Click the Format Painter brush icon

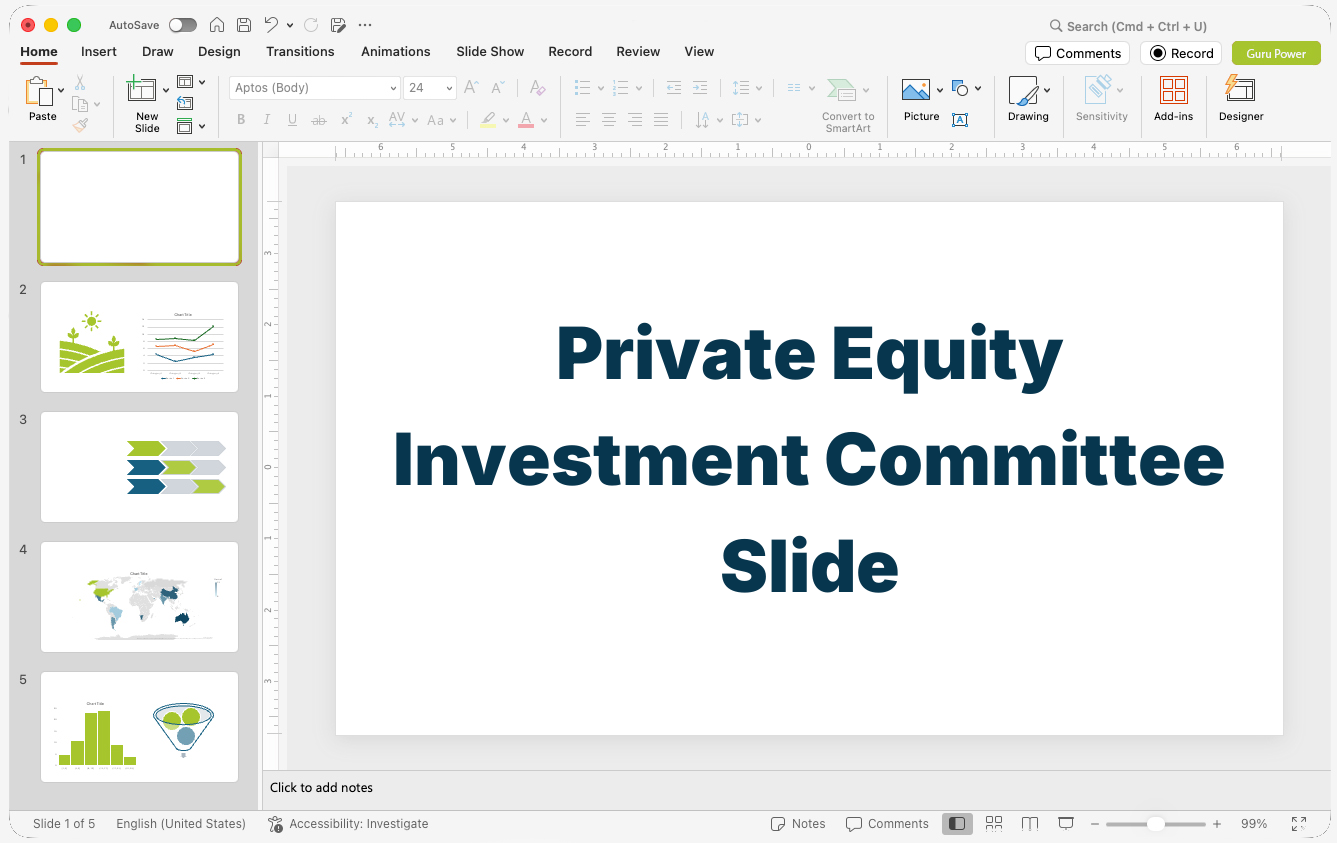(x=80, y=125)
